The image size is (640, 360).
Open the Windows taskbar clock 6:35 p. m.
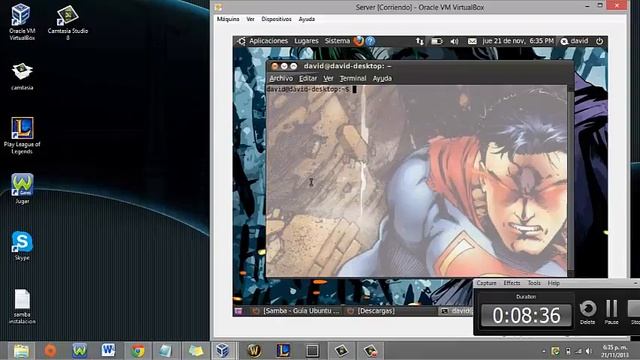click(614, 351)
